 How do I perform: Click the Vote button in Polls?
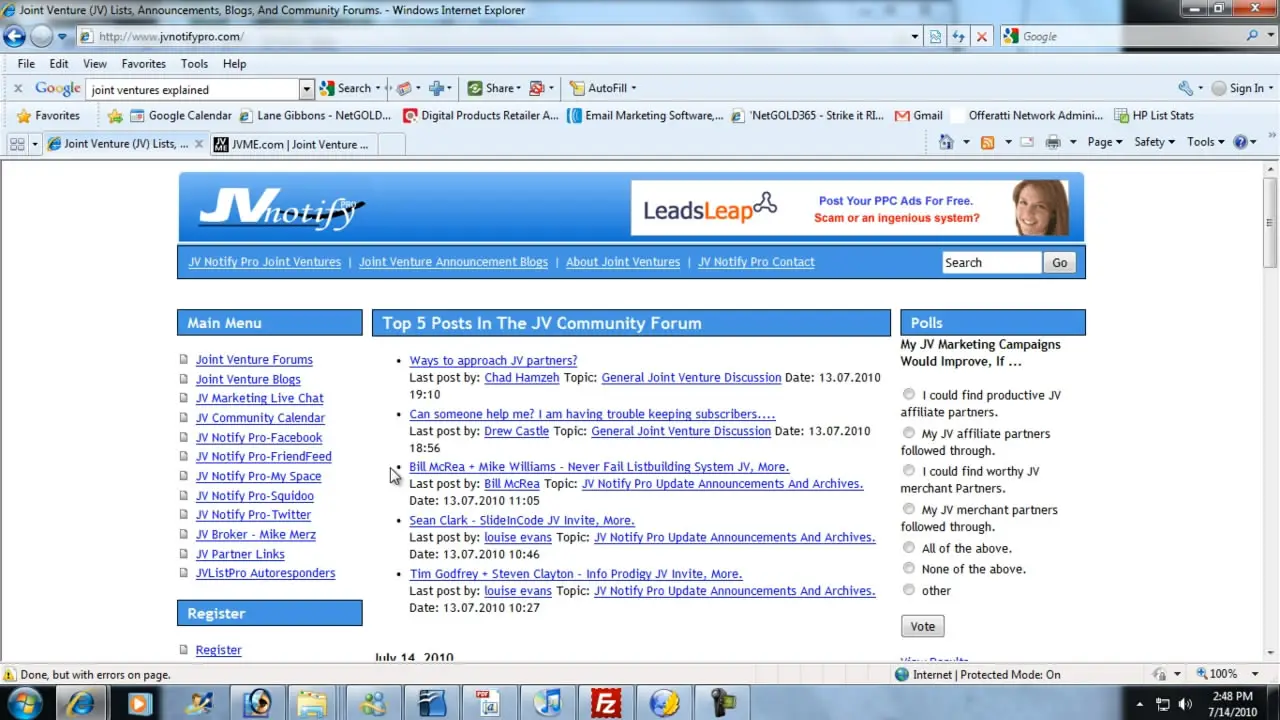(x=923, y=626)
